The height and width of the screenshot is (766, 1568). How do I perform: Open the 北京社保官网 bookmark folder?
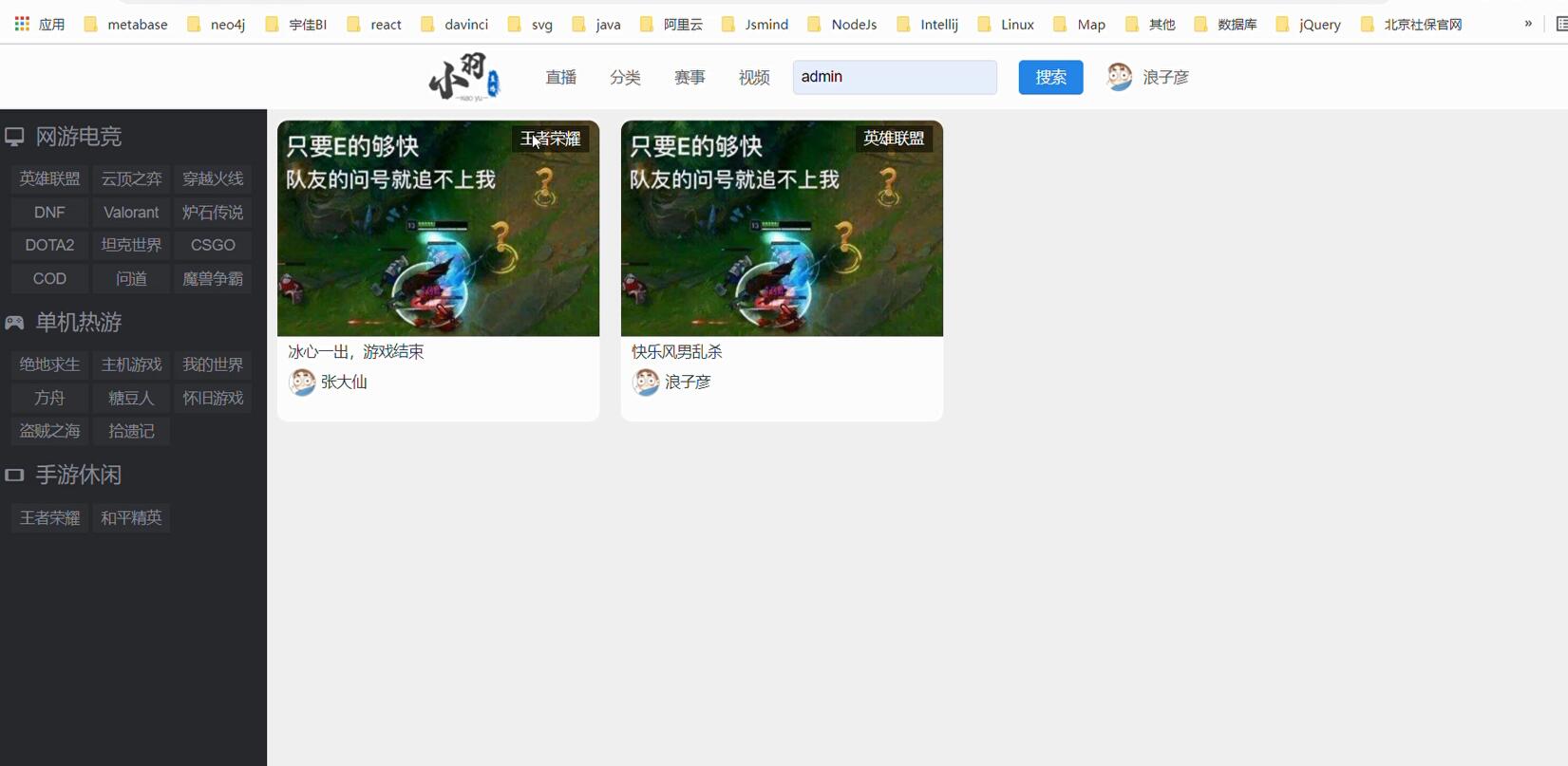(x=1411, y=24)
